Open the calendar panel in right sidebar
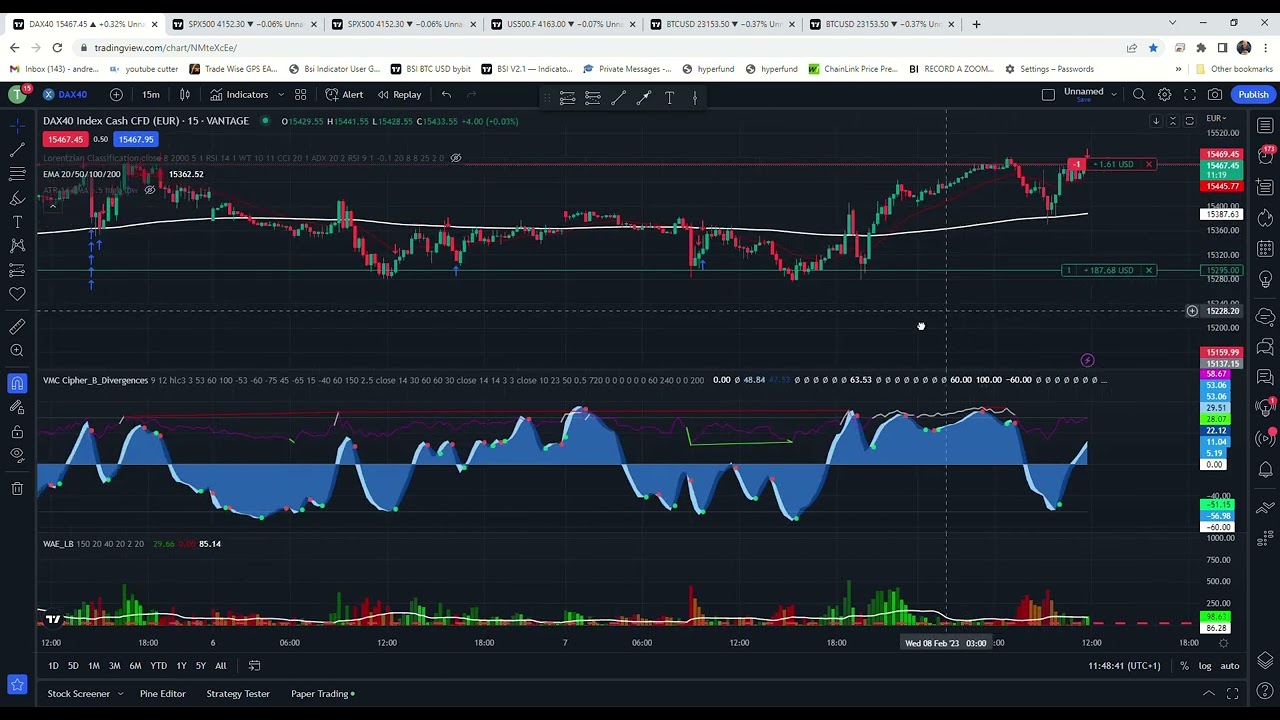 [1265, 249]
